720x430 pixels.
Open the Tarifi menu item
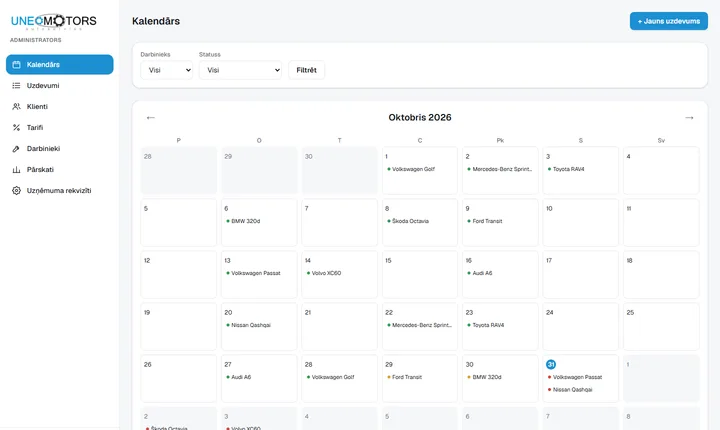(60, 128)
